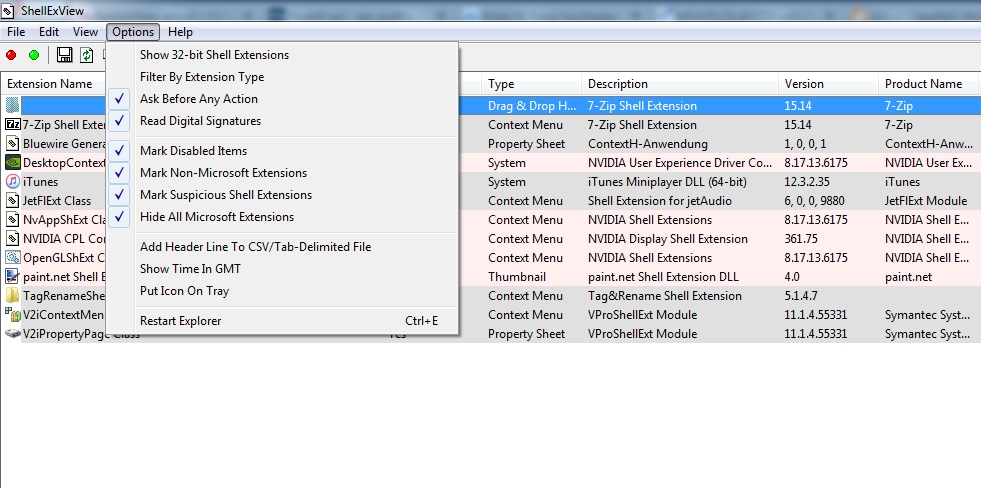This screenshot has height=488, width=981.
Task: Select the paint.net Shell Extension DLL cell
Action: pyautogui.click(x=663, y=277)
